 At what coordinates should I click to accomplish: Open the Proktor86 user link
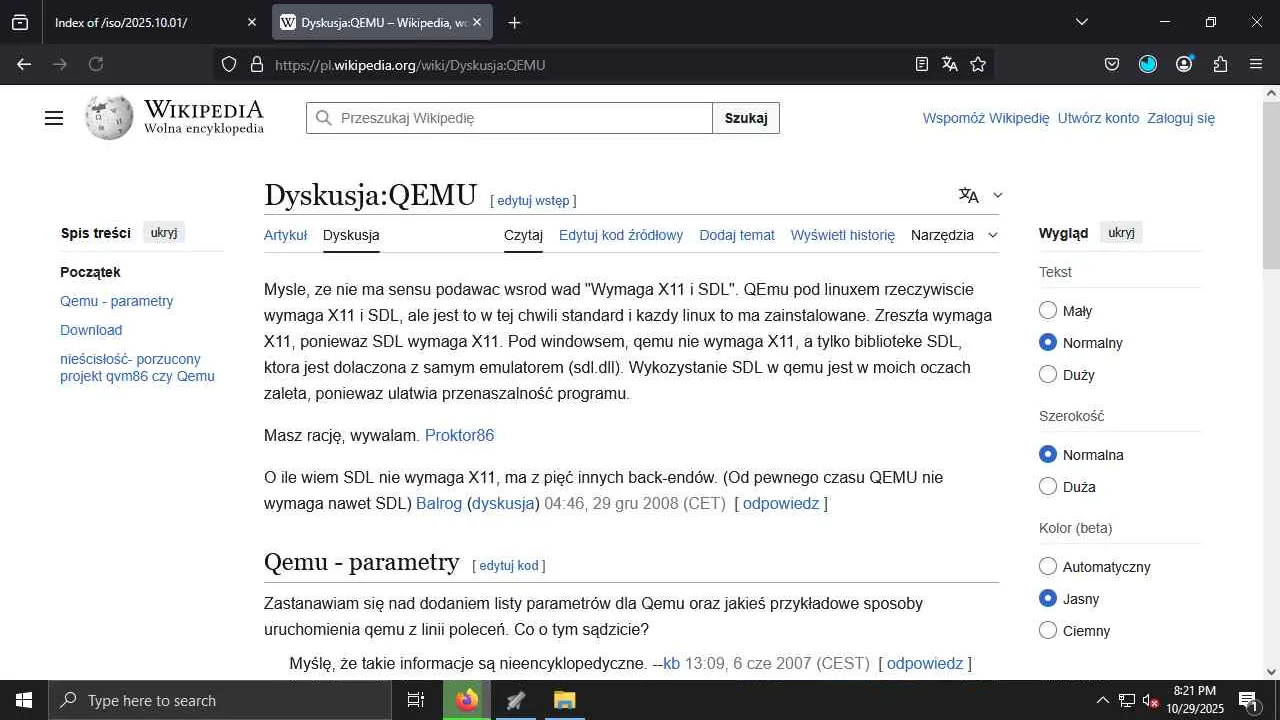[459, 435]
